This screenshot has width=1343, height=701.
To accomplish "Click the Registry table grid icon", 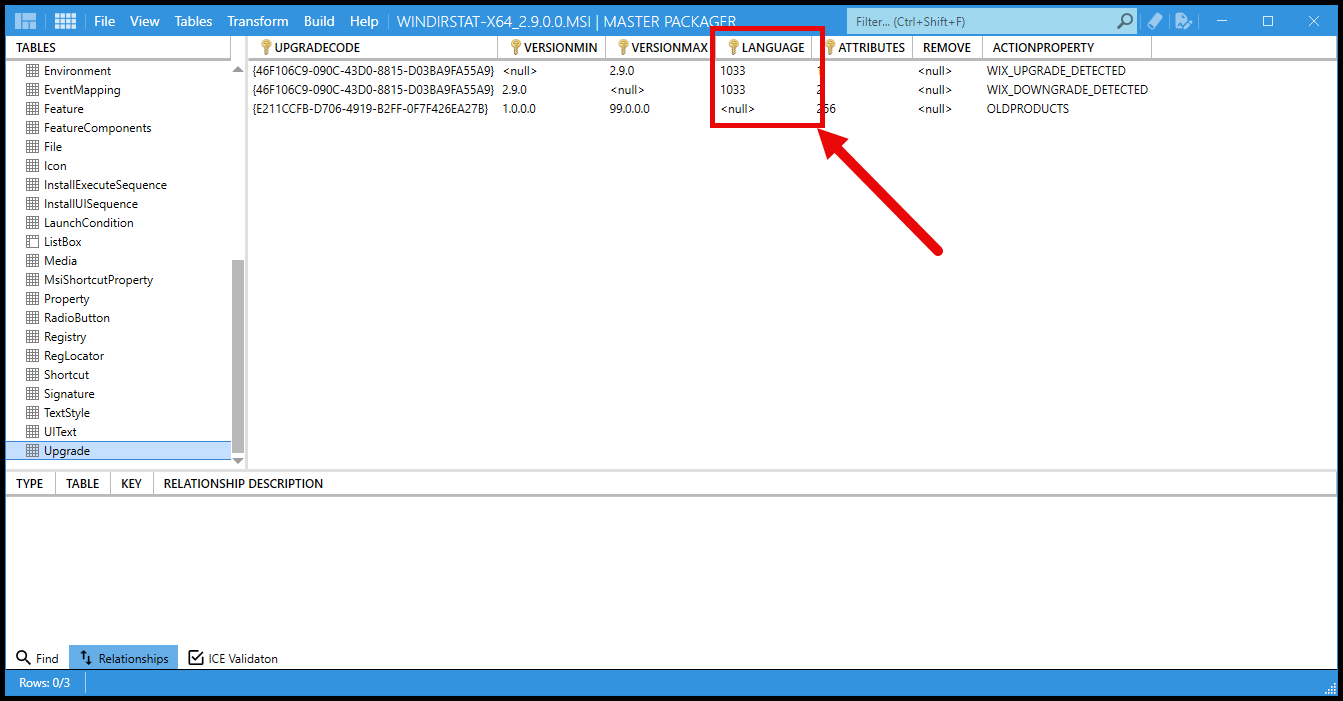I will (x=32, y=337).
